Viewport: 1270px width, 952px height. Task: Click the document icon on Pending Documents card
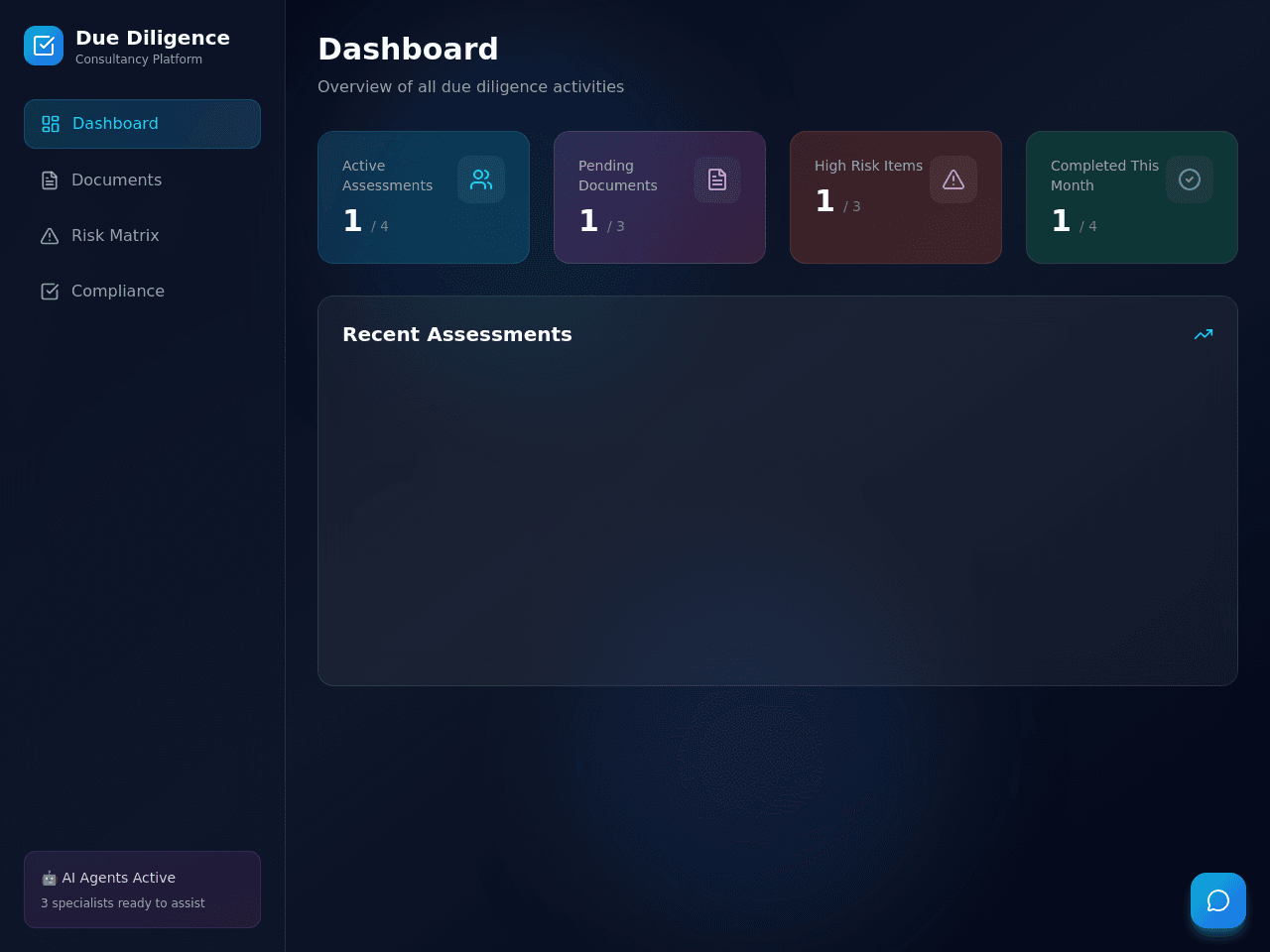pyautogui.click(x=717, y=179)
